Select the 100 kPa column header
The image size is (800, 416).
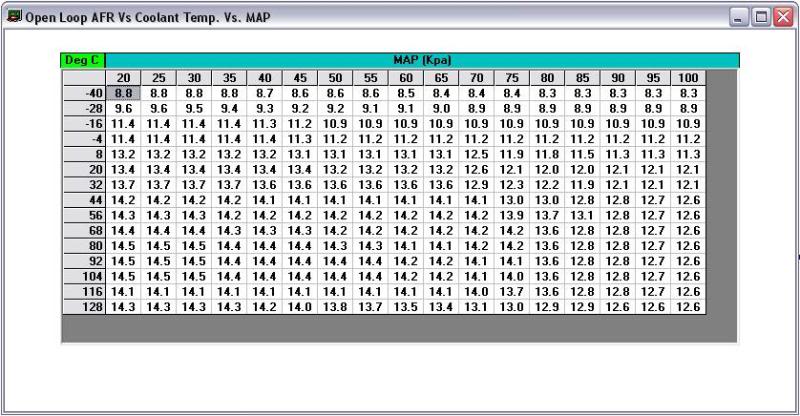point(688,78)
